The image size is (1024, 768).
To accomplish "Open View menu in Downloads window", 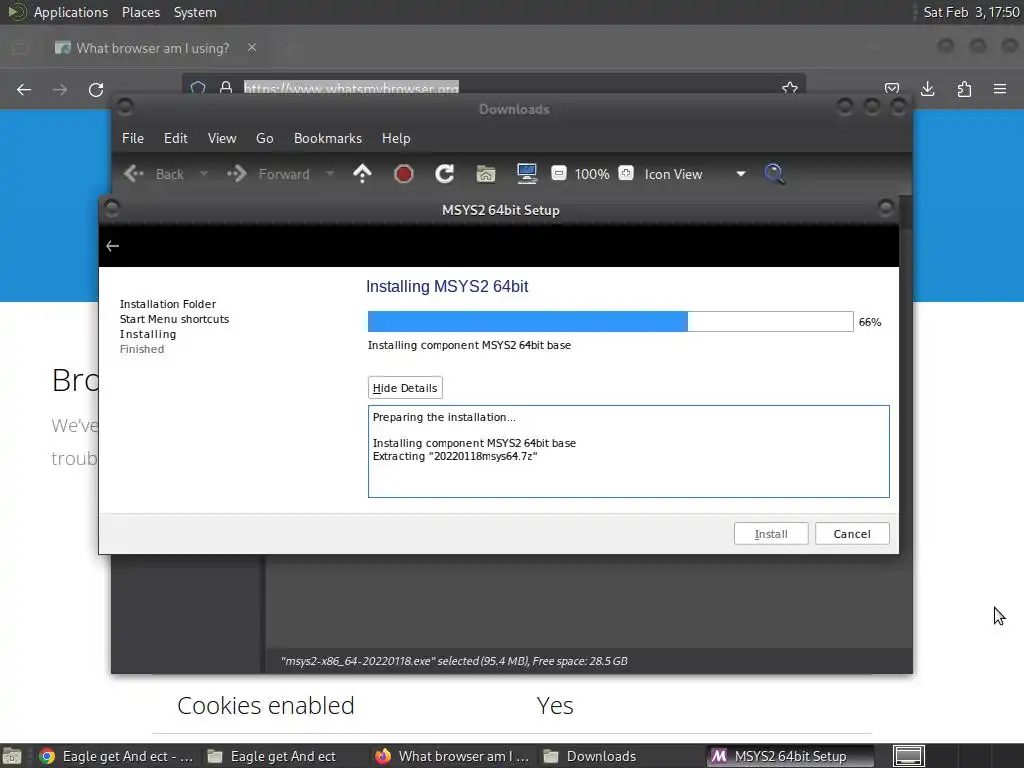I will click(222, 138).
